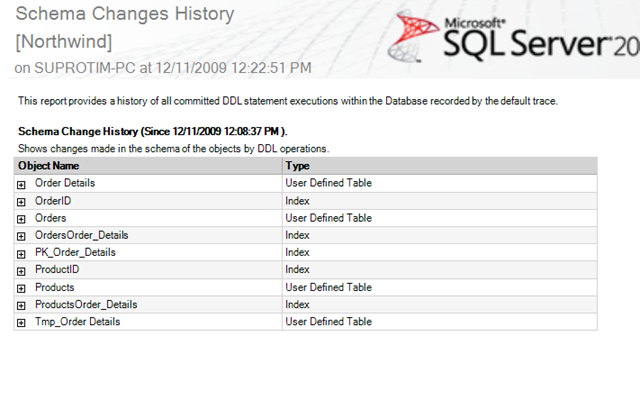Click User Defined Table type for Orders

pos(329,218)
